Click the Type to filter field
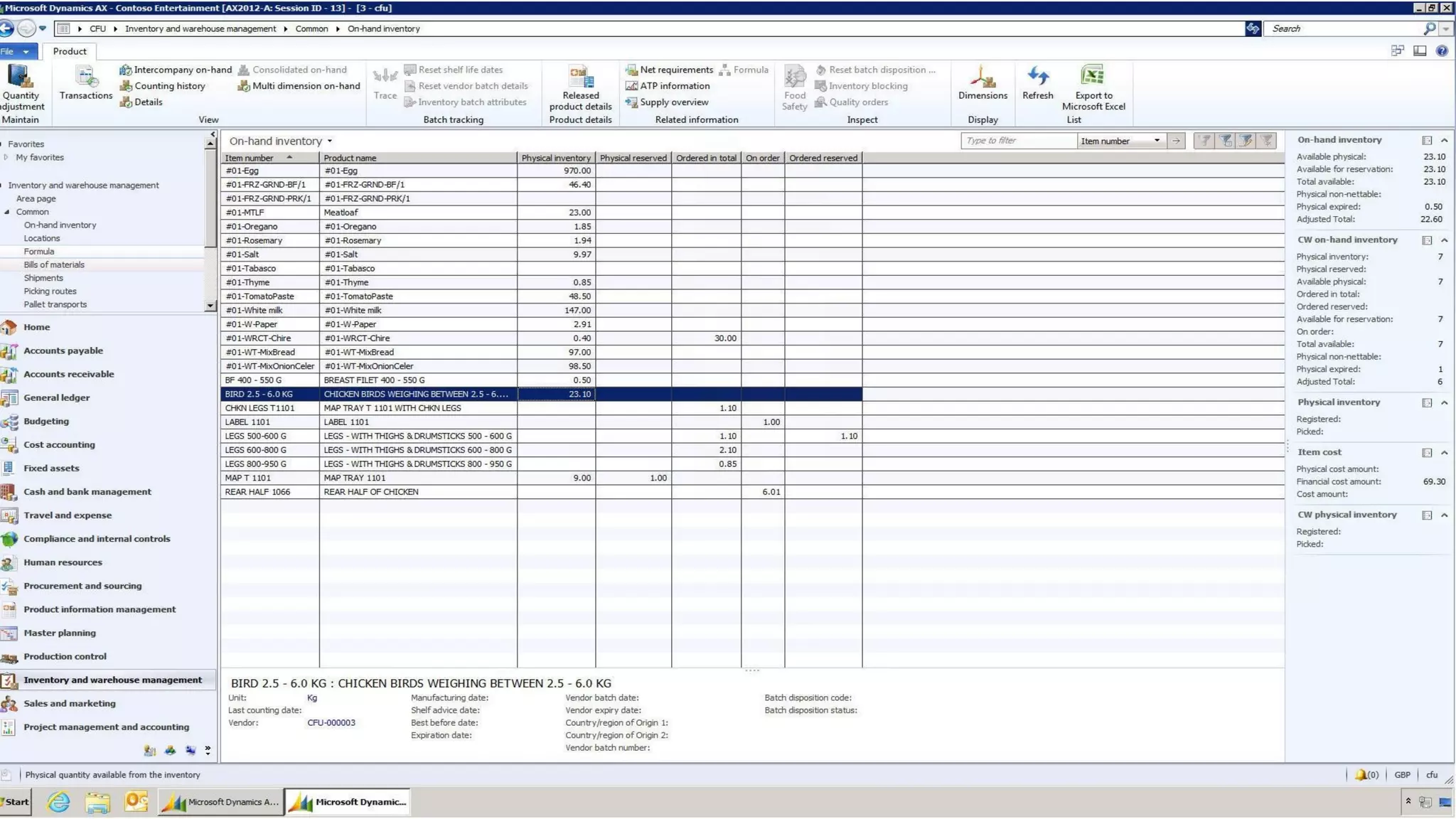 click(1018, 141)
